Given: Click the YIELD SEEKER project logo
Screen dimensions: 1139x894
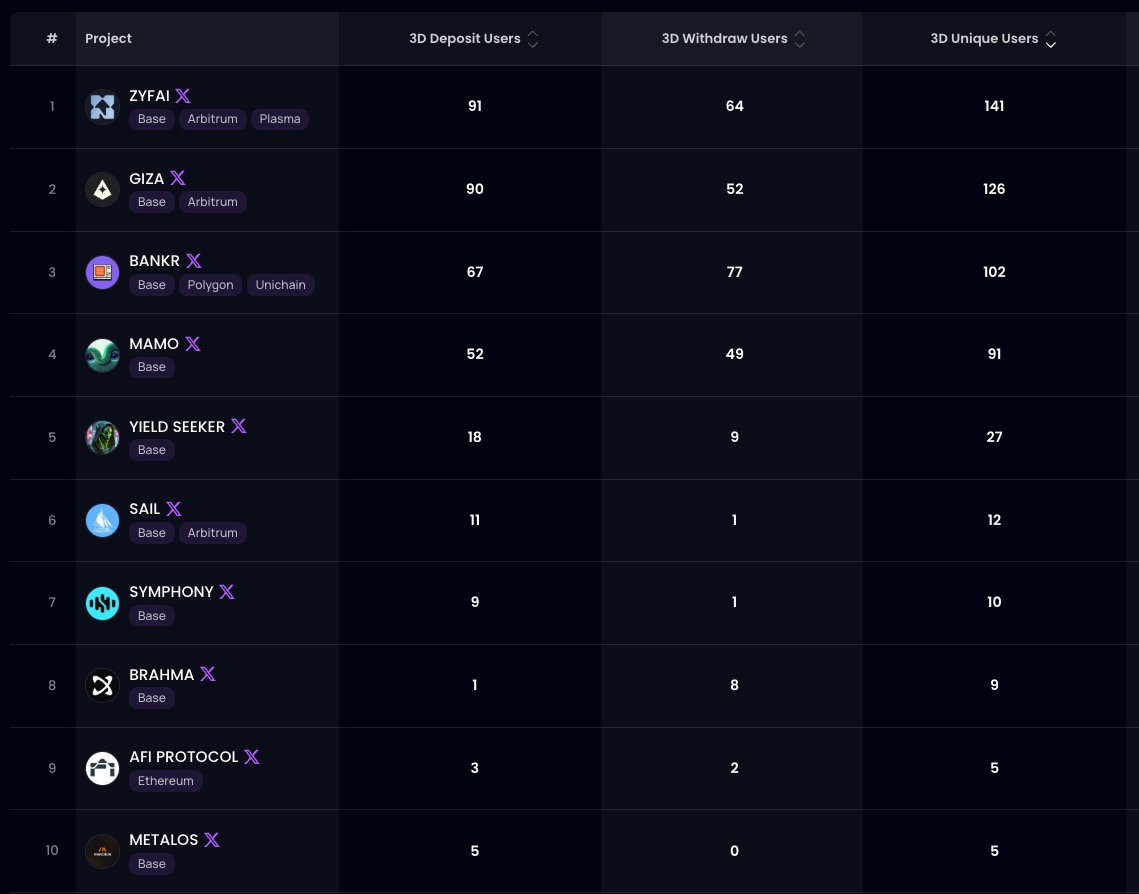Looking at the screenshot, I should coord(102,438).
